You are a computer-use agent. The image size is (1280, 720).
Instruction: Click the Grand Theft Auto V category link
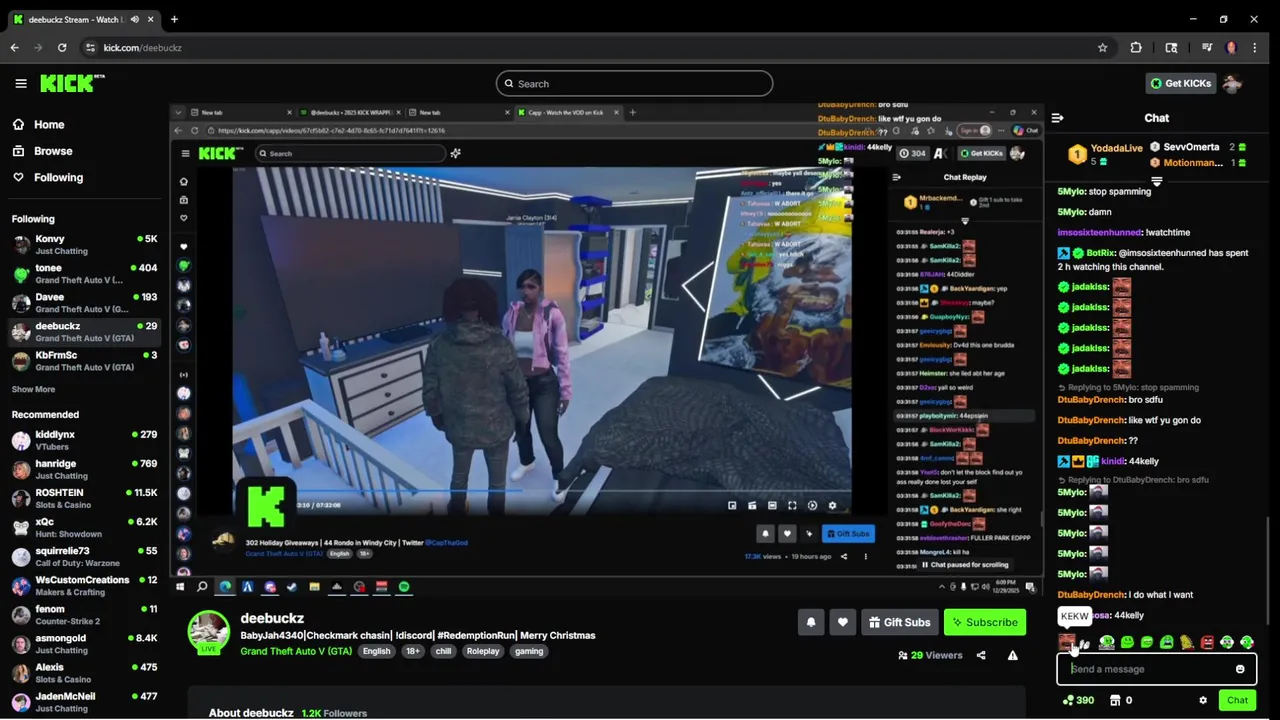pyautogui.click(x=296, y=651)
